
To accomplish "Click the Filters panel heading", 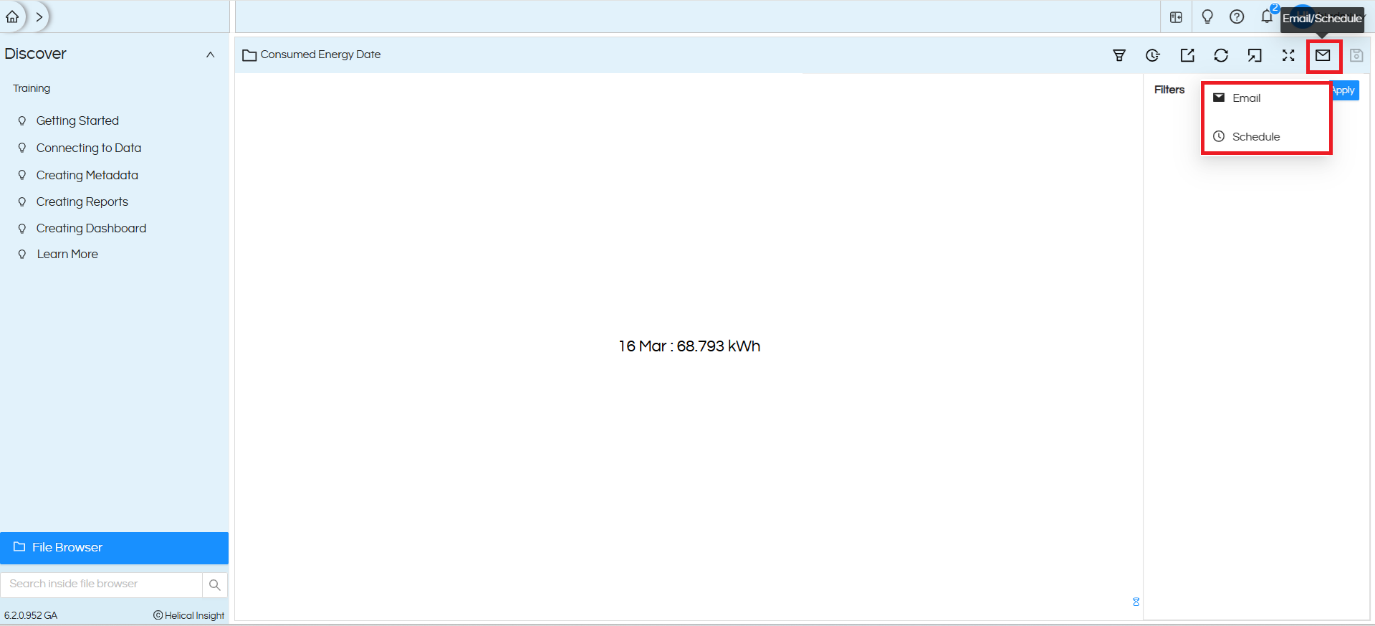I will pos(1169,90).
